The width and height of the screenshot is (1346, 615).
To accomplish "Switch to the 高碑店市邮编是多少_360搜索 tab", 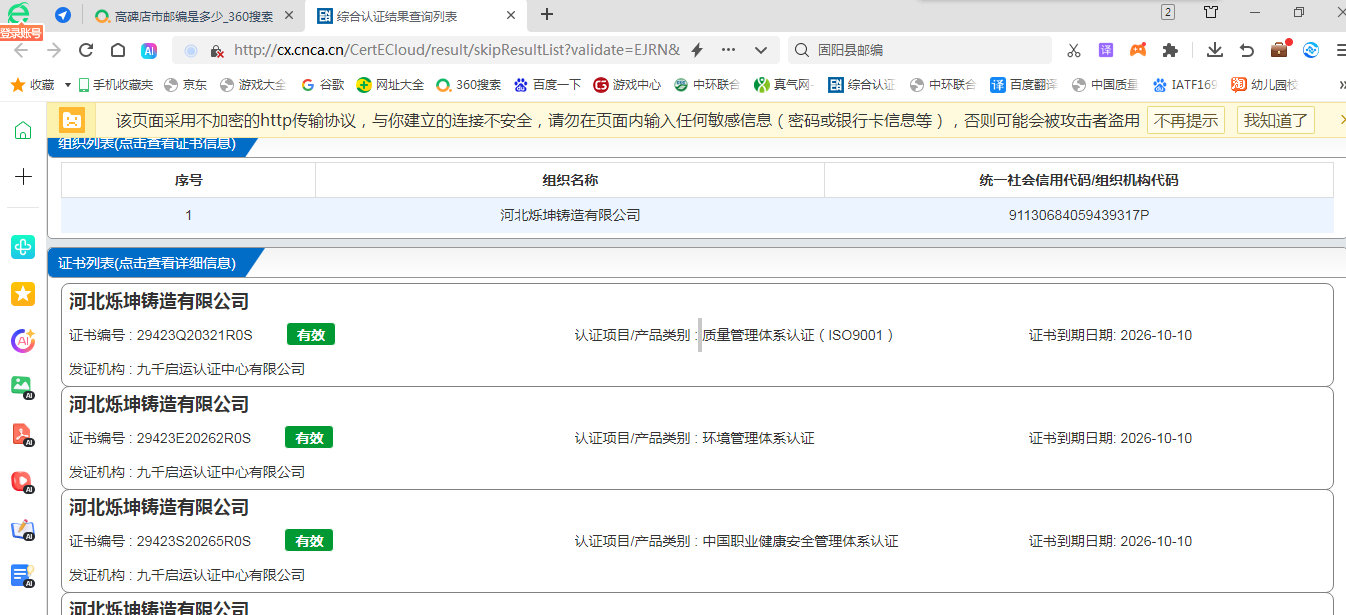I will 194,16.
